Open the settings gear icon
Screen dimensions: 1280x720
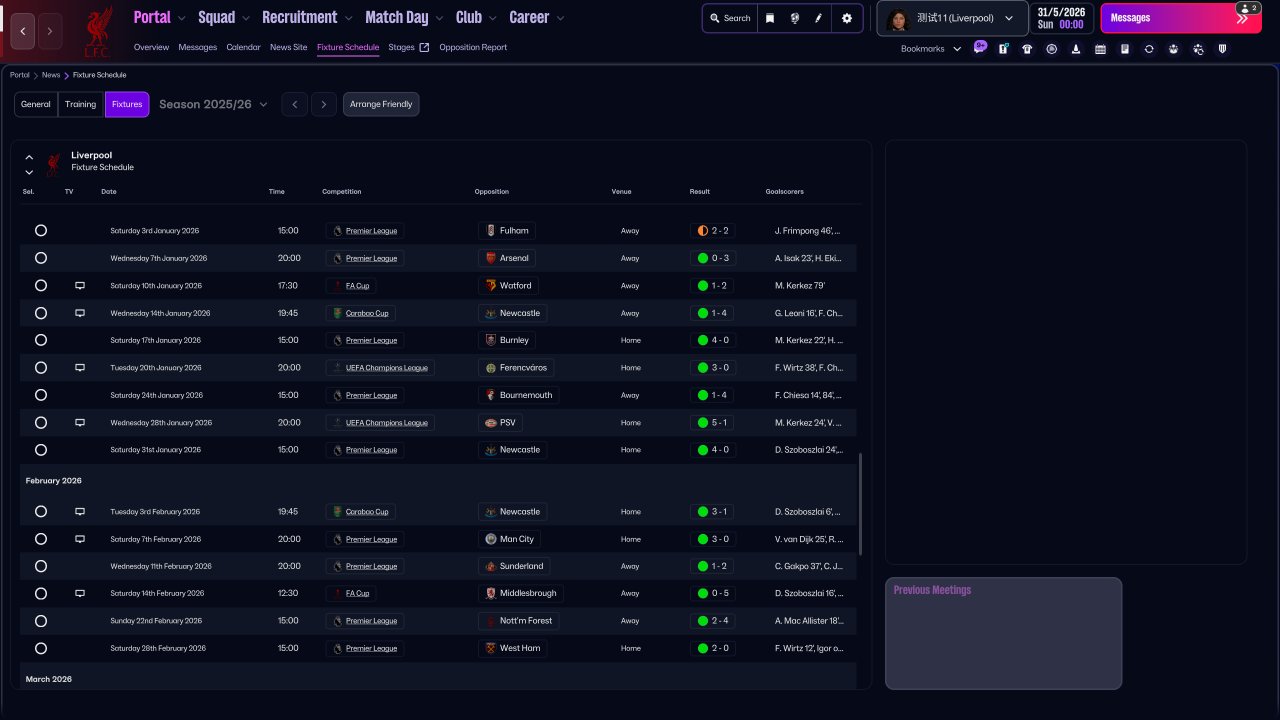[x=847, y=18]
